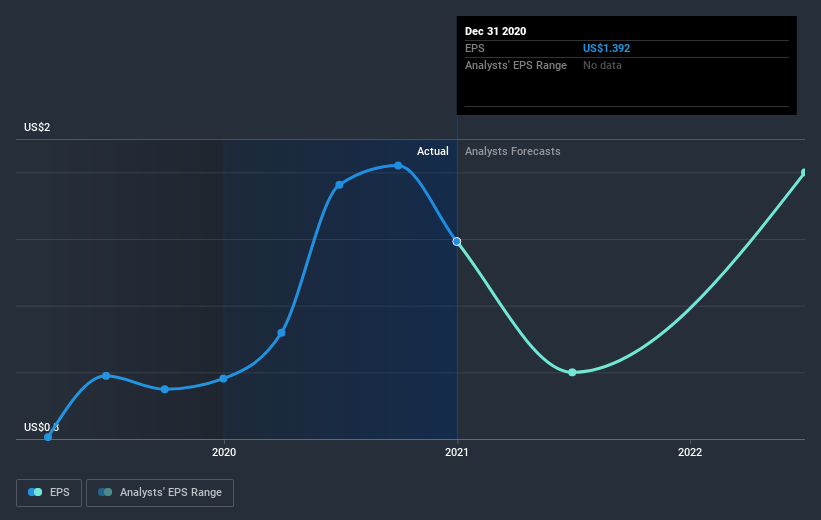Click the EPS data point at the start of 2020
Image resolution: width=821 pixels, height=520 pixels.
(x=224, y=379)
